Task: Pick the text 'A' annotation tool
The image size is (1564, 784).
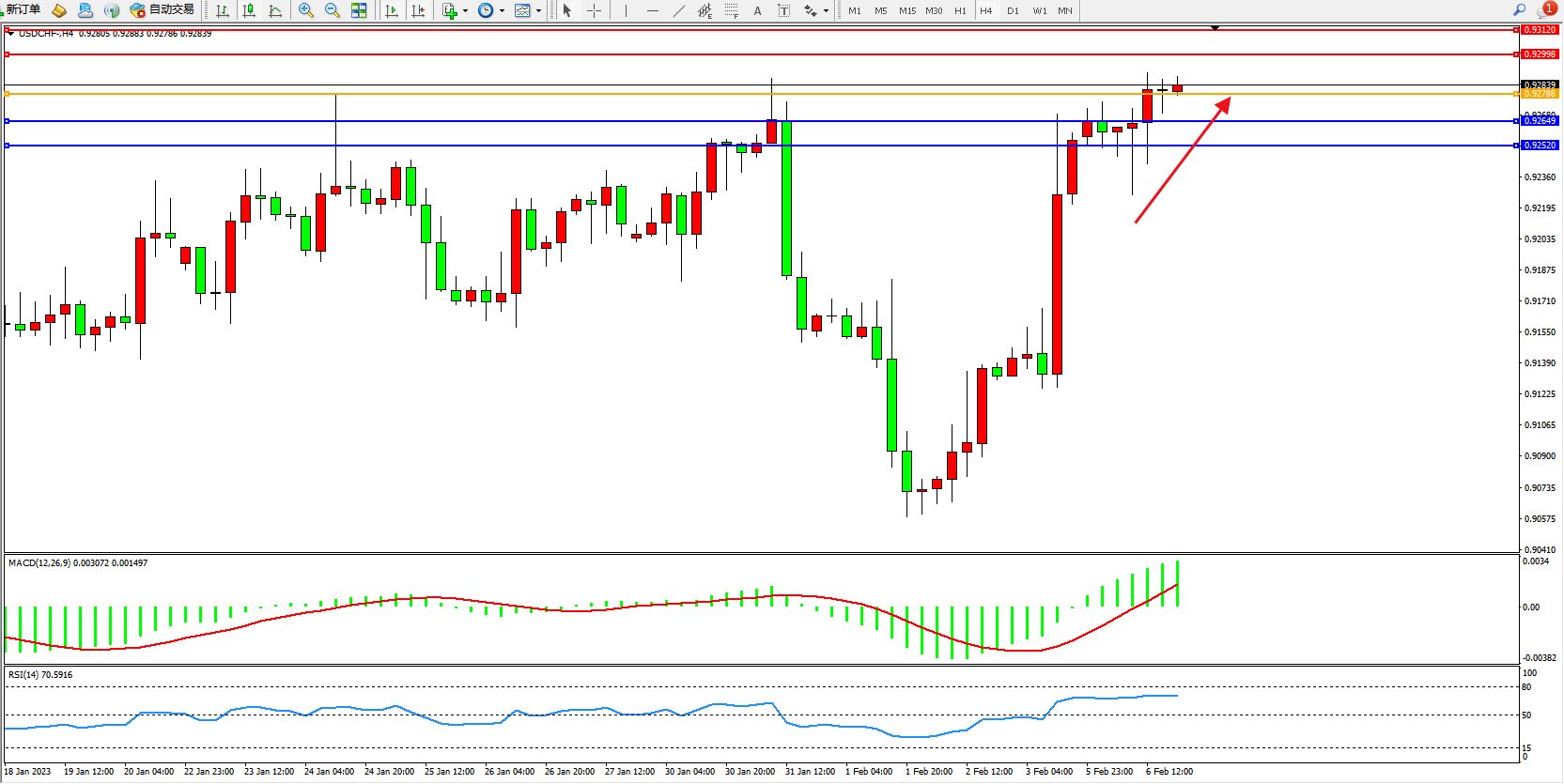Action: click(x=757, y=10)
